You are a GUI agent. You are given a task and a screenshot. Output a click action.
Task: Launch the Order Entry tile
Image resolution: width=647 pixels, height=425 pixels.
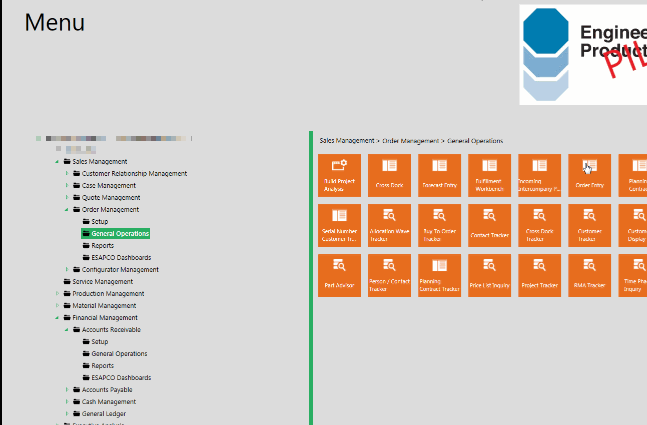pos(589,175)
